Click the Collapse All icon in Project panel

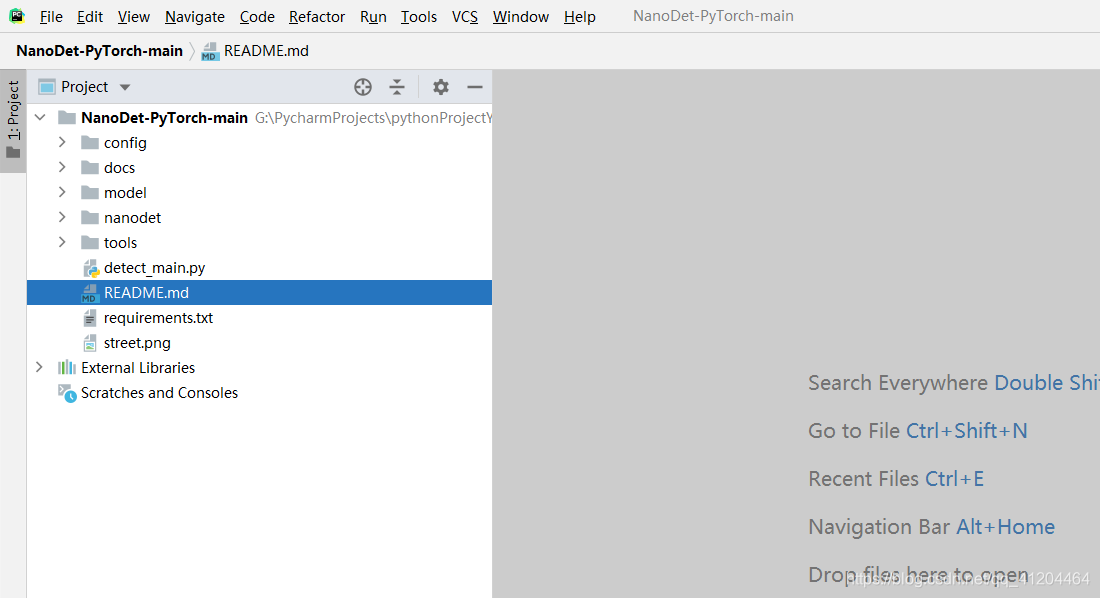pos(397,87)
